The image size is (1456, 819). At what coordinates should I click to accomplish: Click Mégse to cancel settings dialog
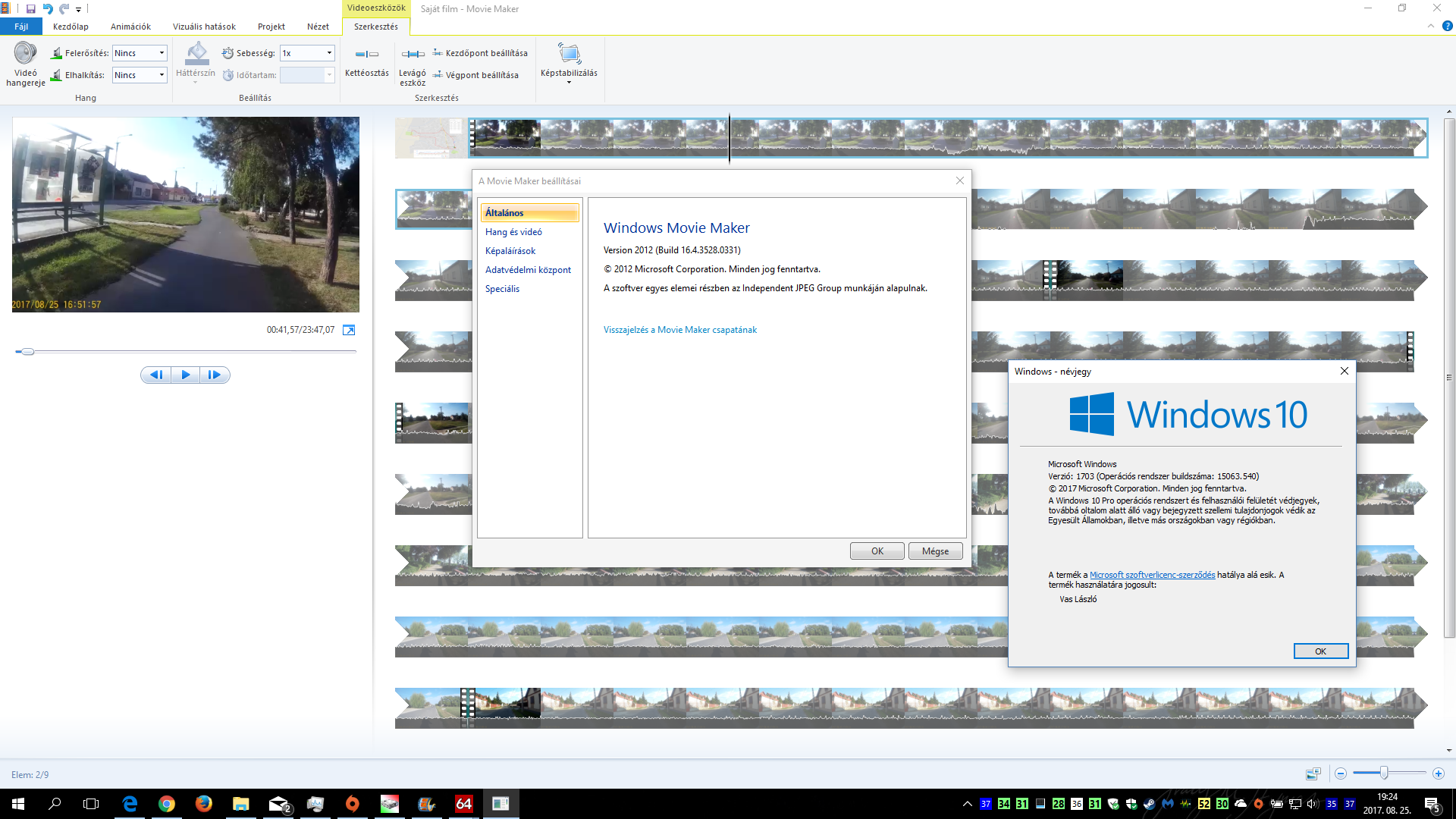[x=935, y=551]
